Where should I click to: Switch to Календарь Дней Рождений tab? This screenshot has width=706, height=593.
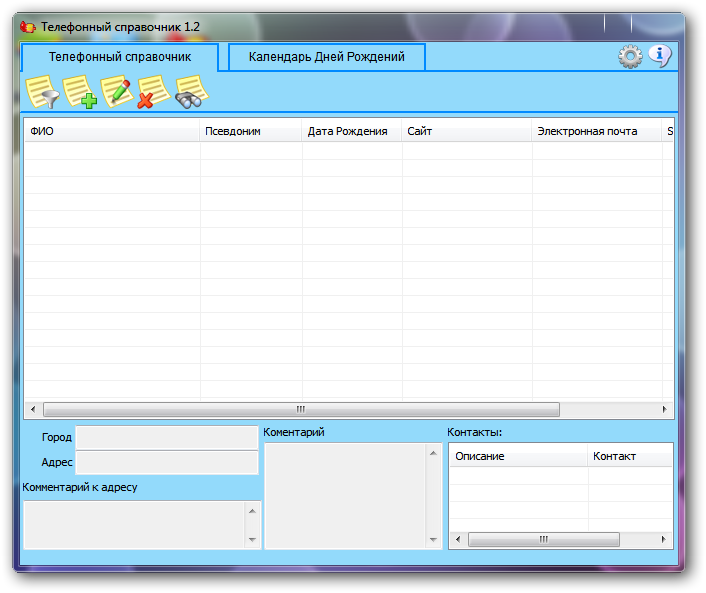point(327,57)
